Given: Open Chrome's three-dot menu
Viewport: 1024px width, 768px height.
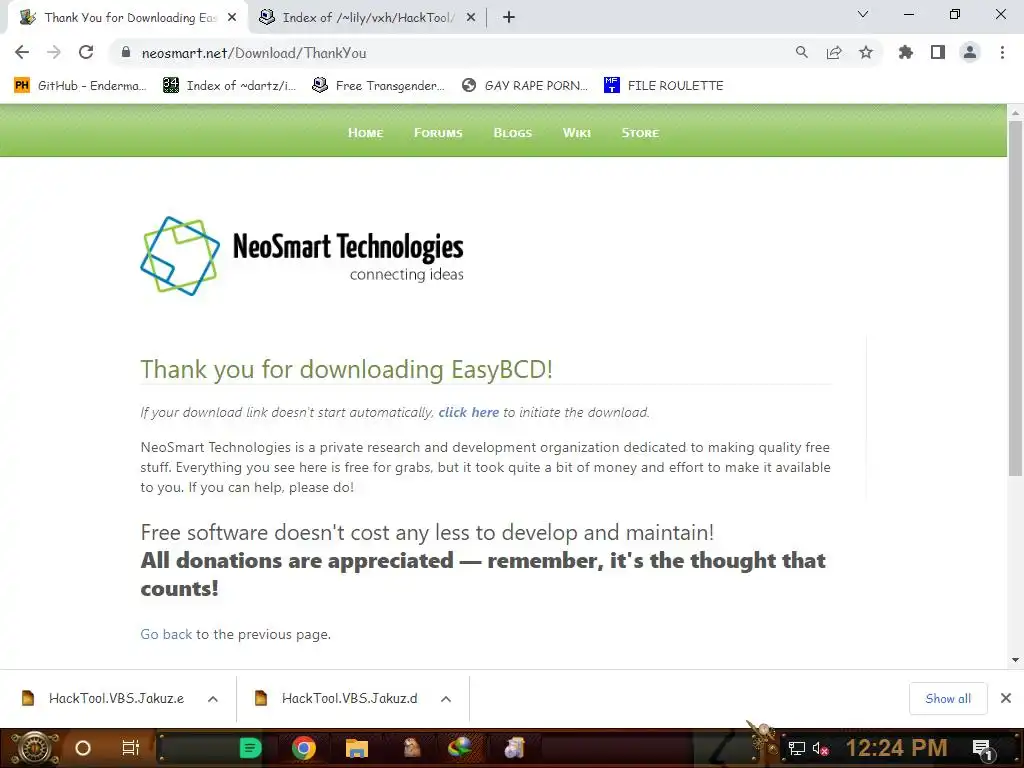Looking at the screenshot, I should (1002, 52).
